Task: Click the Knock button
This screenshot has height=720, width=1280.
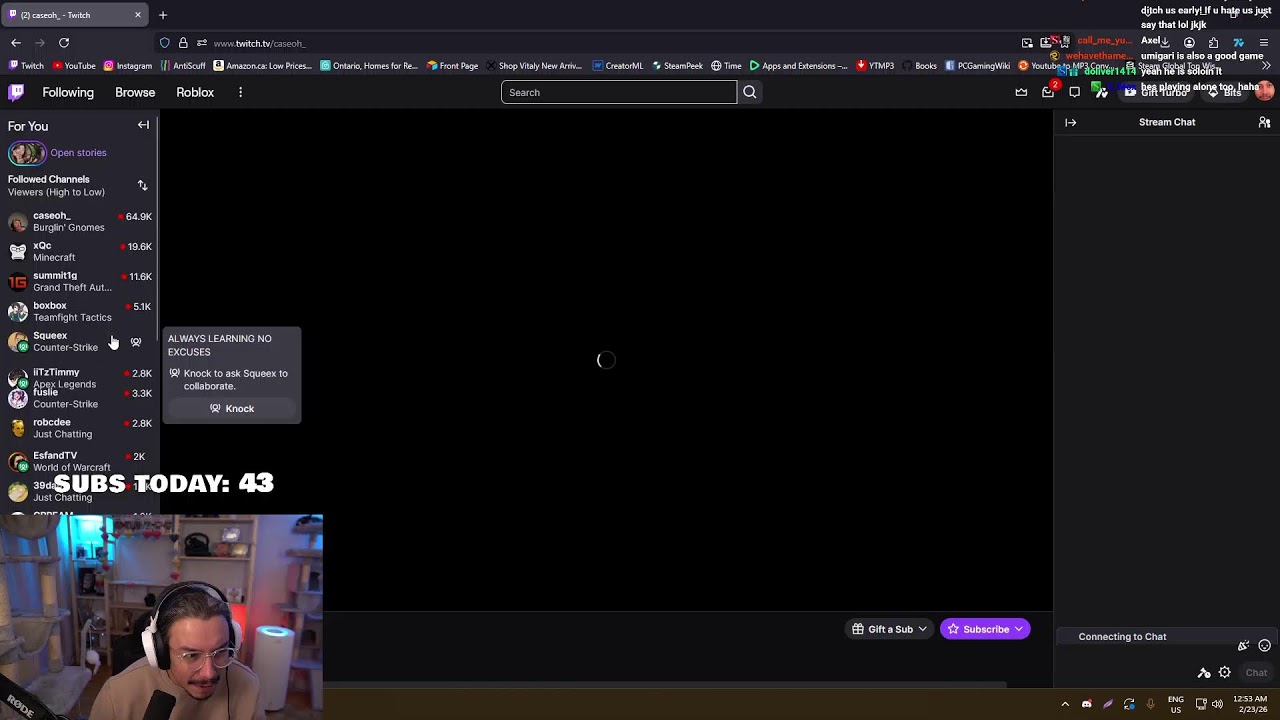Action: [x=231, y=408]
